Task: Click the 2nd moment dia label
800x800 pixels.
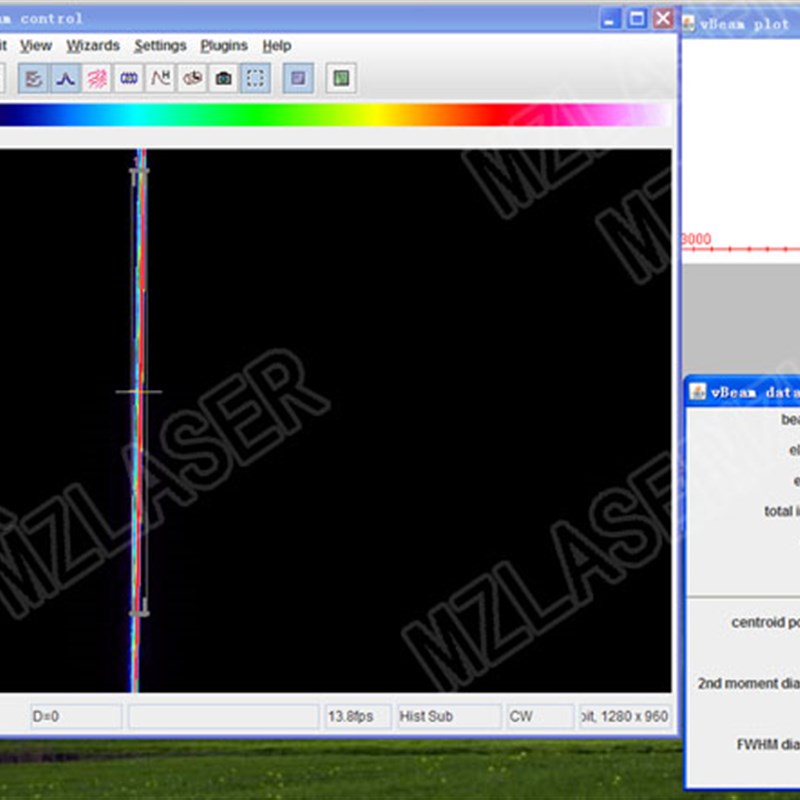Action: click(x=748, y=684)
